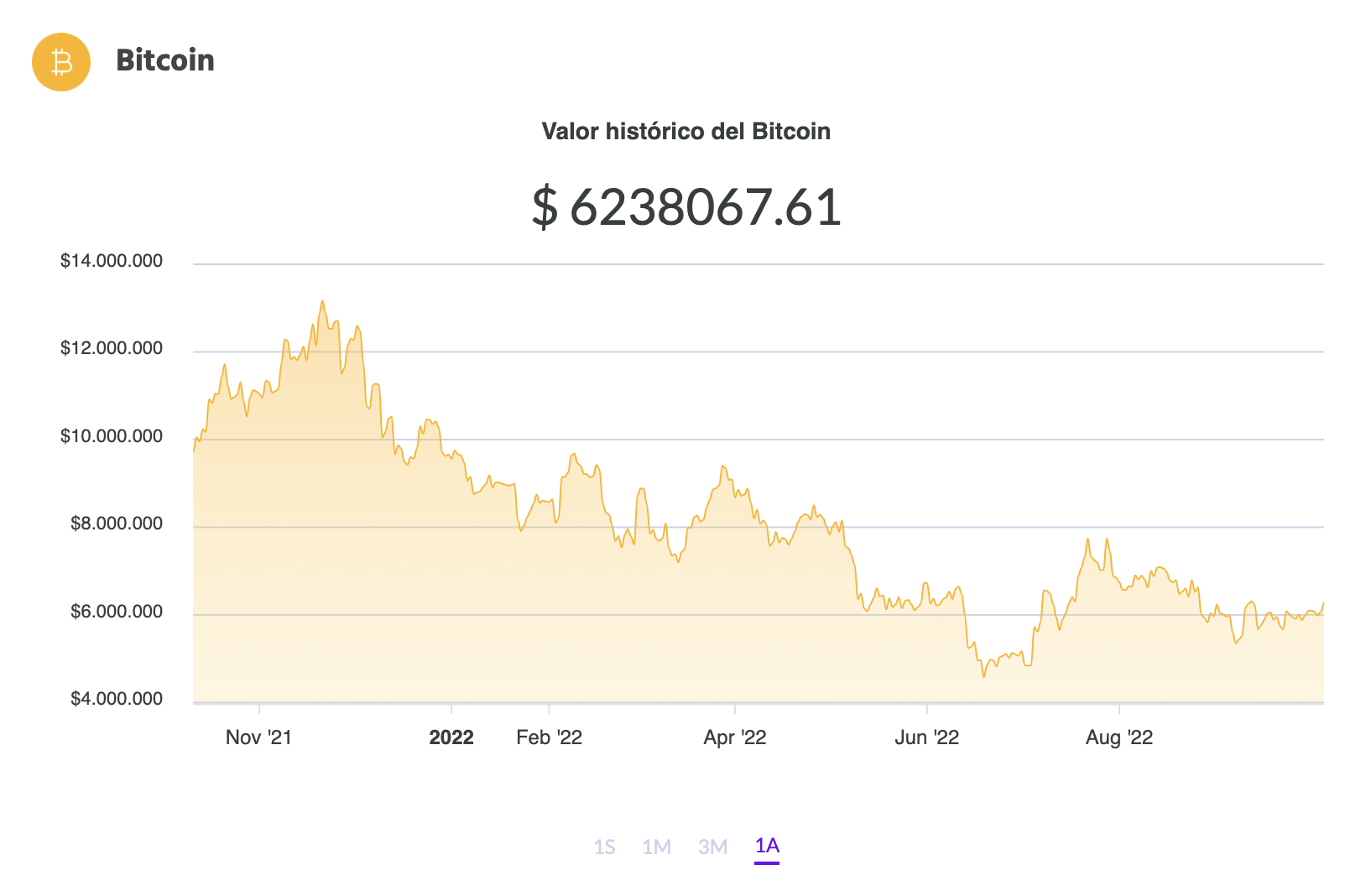Viewport: 1366px width, 896px height.
Task: Click the Nov '21 axis label
Action: point(258,737)
